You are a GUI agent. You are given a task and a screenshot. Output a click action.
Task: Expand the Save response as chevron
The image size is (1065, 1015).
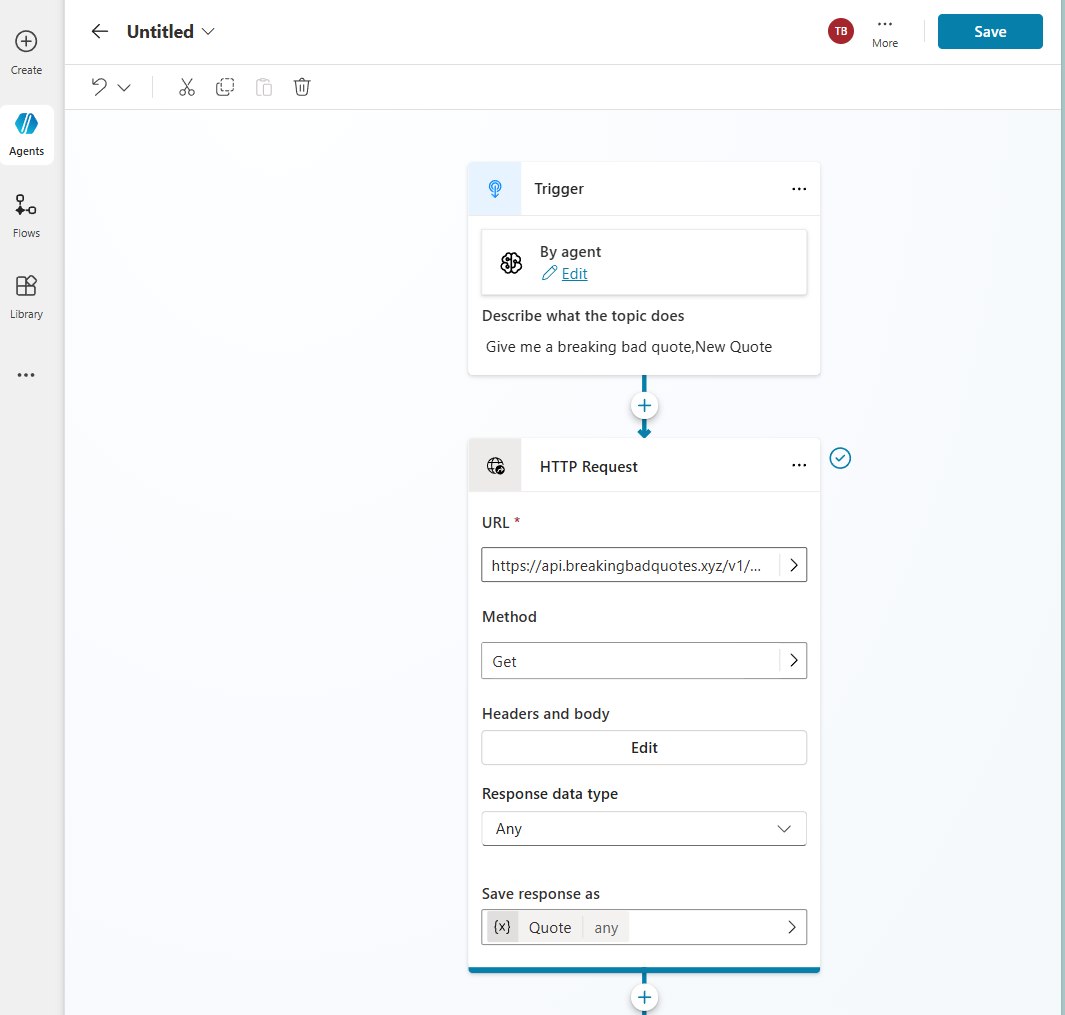click(791, 927)
